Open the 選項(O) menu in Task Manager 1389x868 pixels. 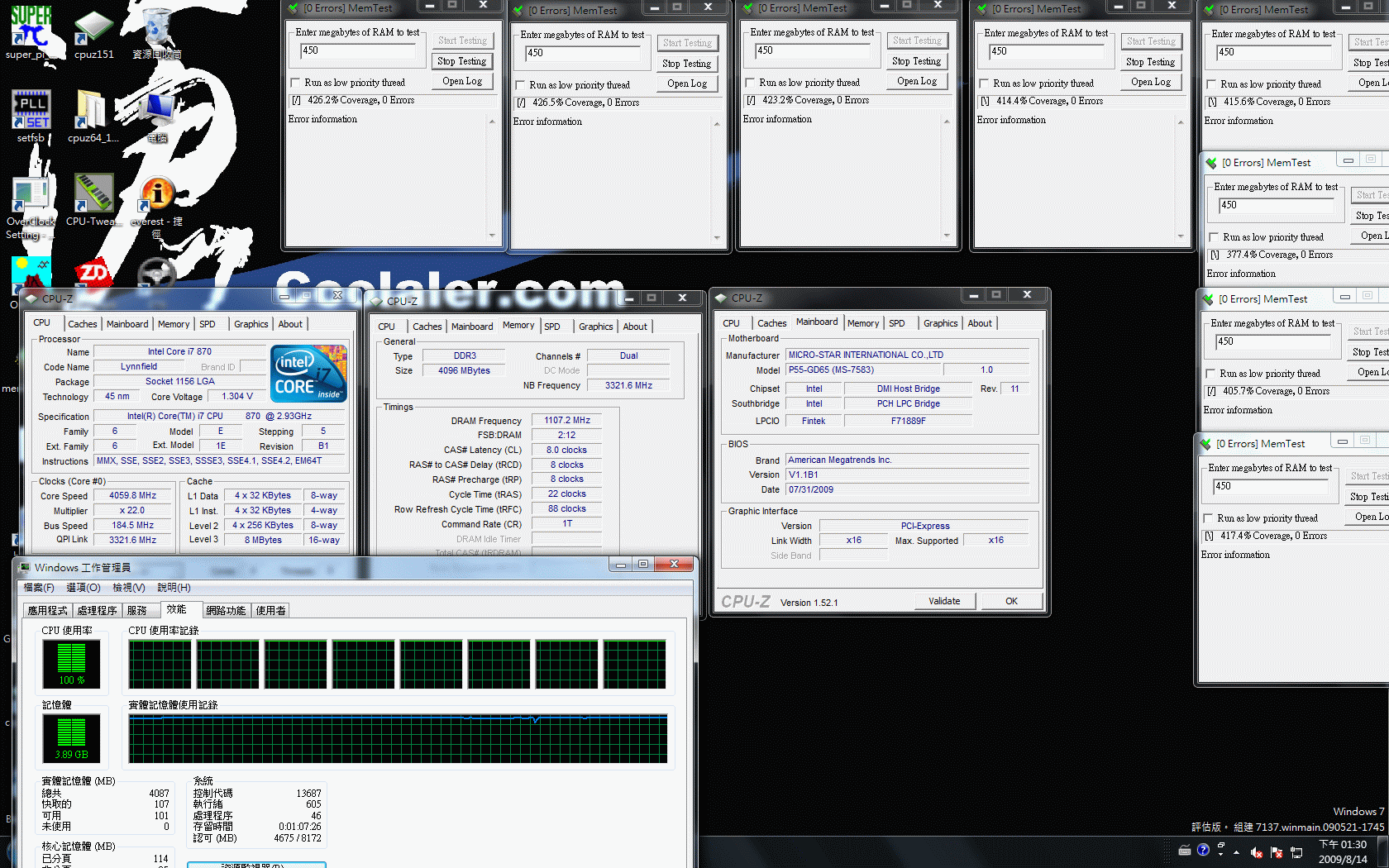coord(84,588)
